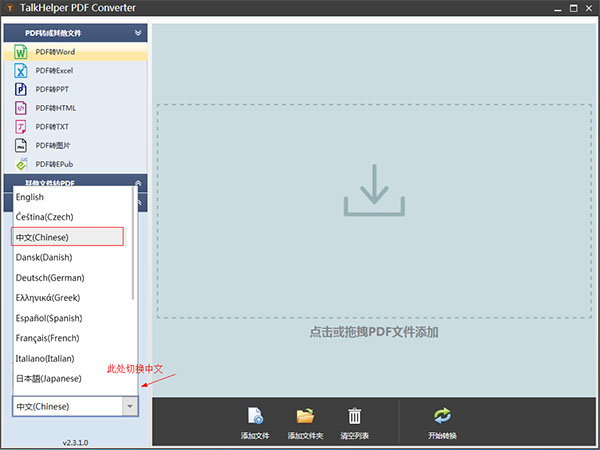Start conversion with green arrows icon
This screenshot has width=600, height=450.
pos(442,416)
